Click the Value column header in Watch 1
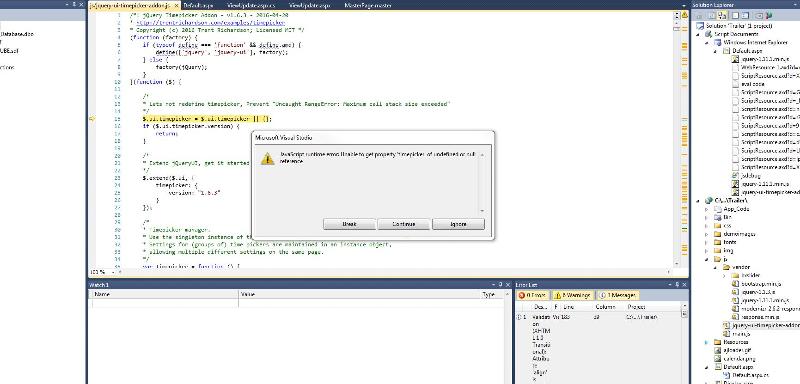800x384 pixels. tap(360, 294)
